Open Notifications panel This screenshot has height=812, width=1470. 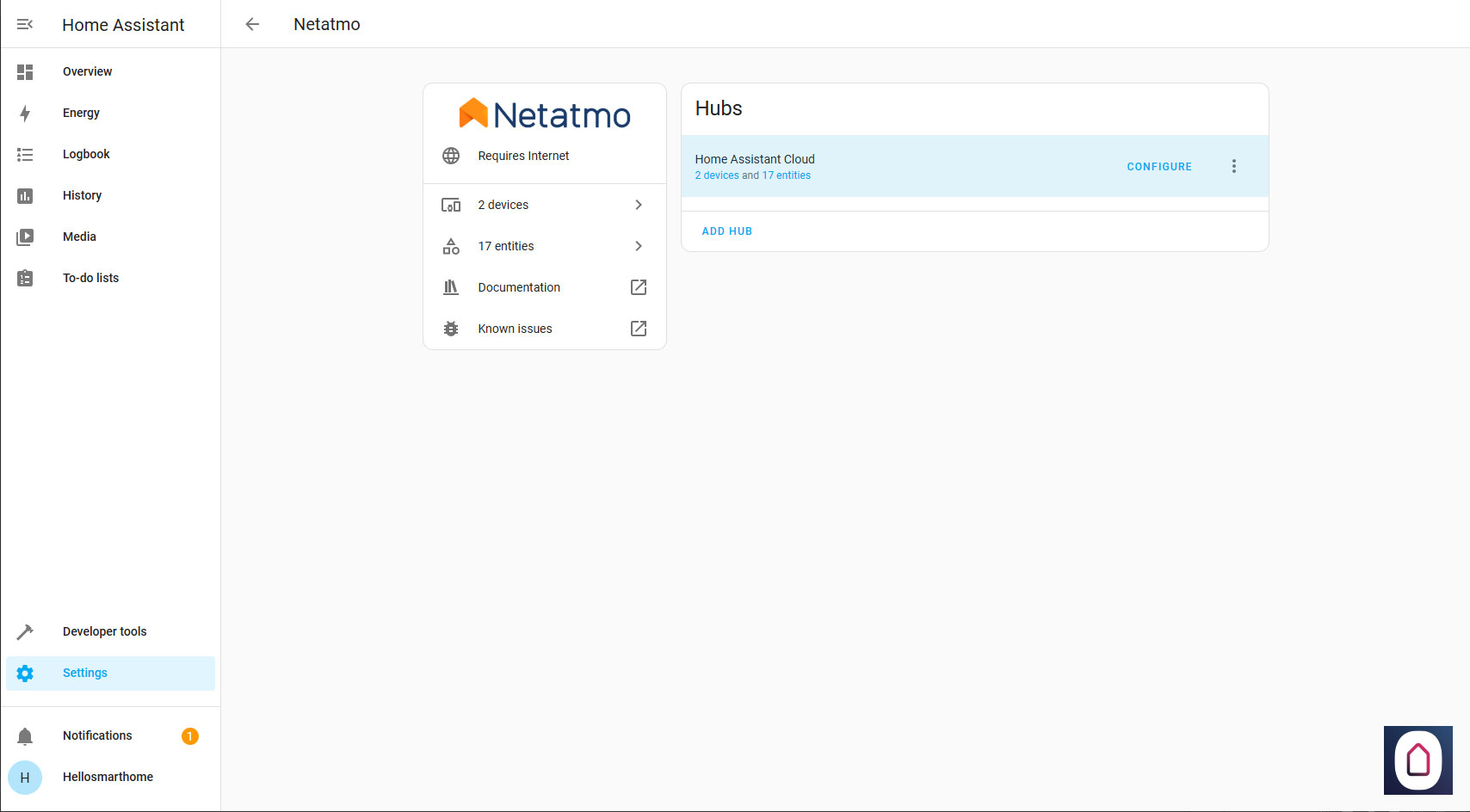pos(110,735)
